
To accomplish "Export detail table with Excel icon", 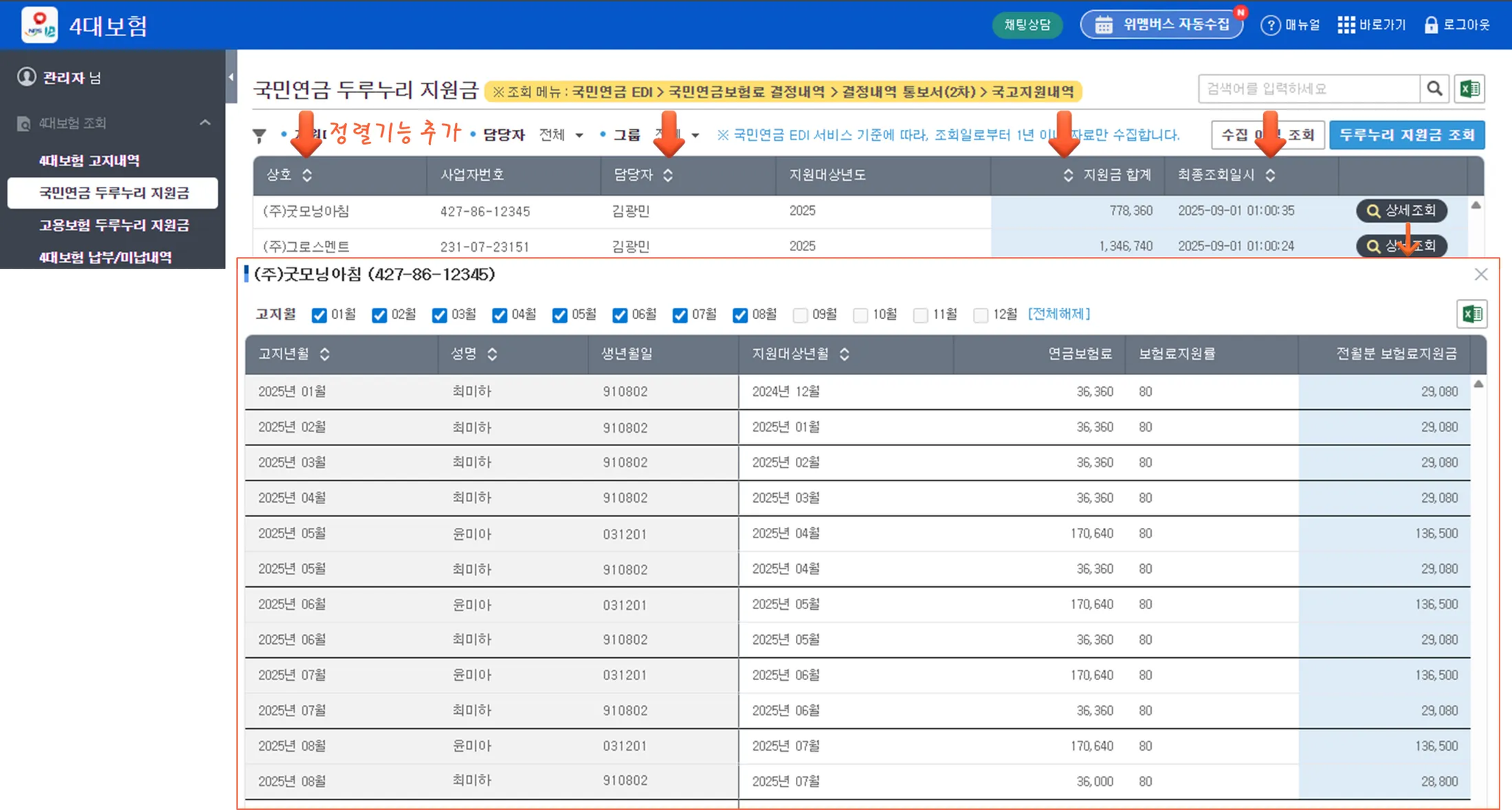I will click(1472, 314).
